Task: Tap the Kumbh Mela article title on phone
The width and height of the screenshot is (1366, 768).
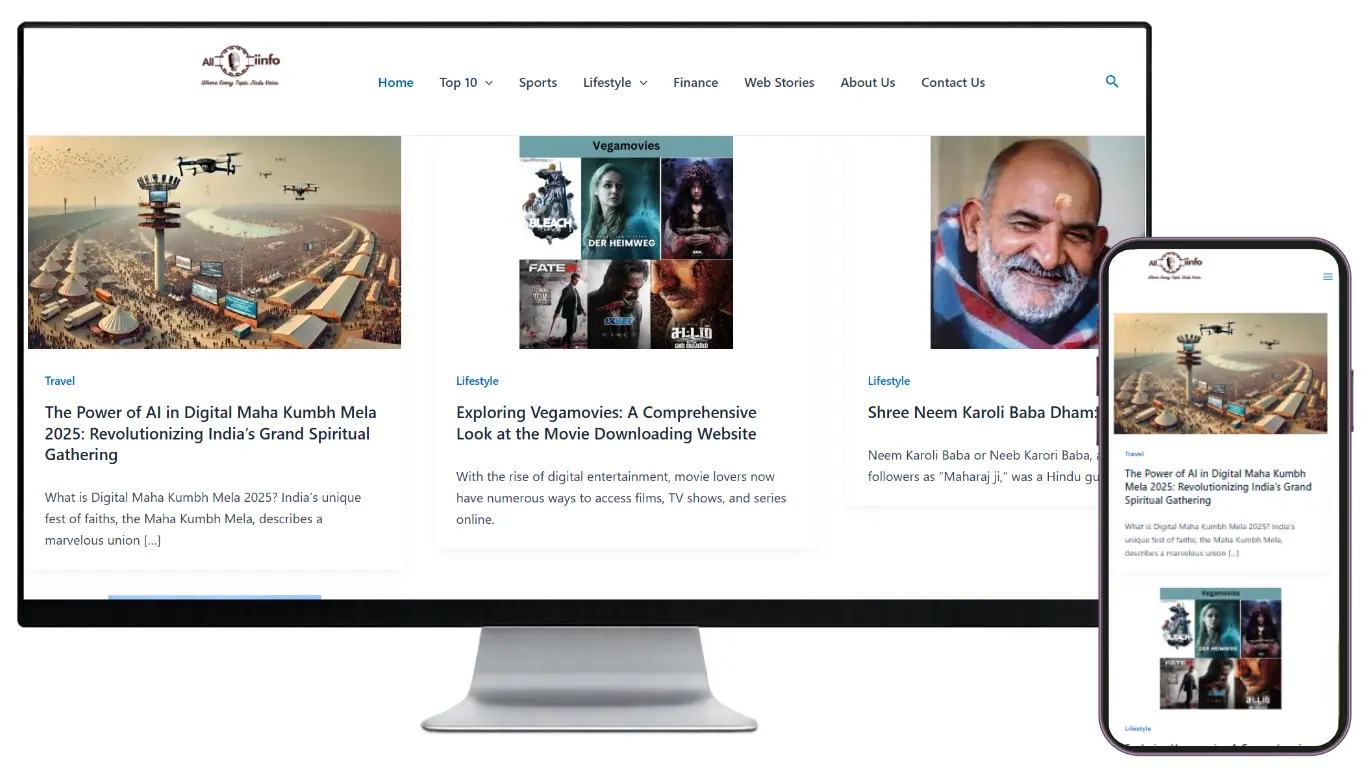Action: click(1217, 487)
